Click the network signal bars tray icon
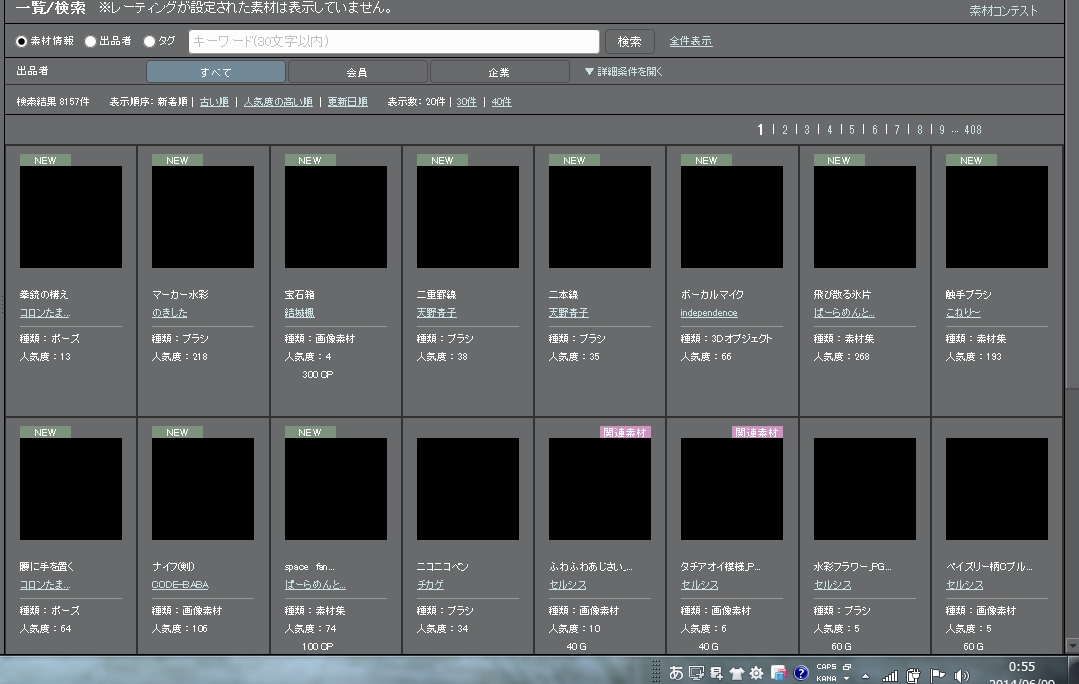Screen dimensions: 1079x684 pyautogui.click(x=890, y=675)
